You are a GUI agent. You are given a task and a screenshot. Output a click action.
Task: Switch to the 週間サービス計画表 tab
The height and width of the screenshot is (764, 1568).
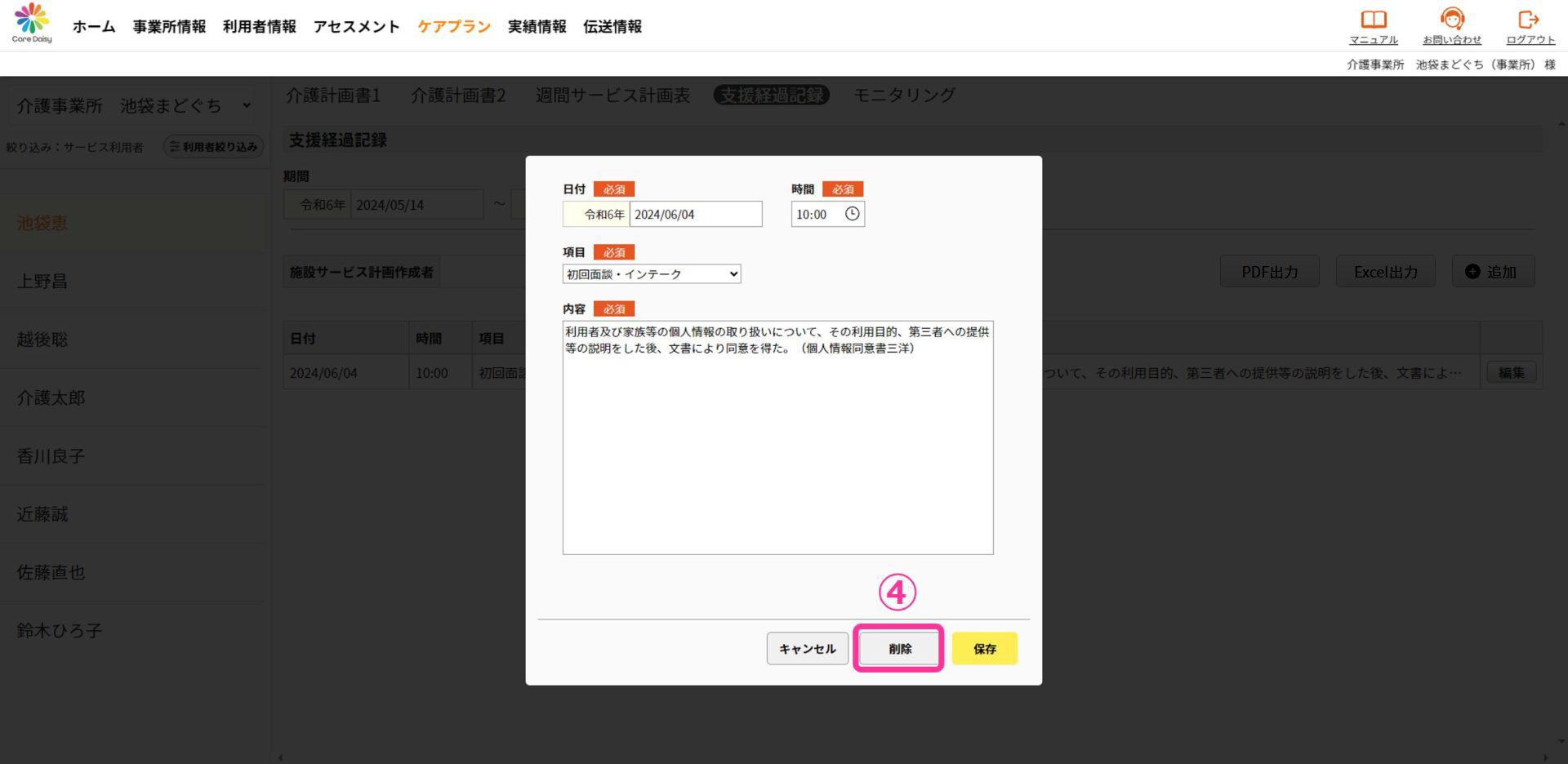(x=612, y=95)
